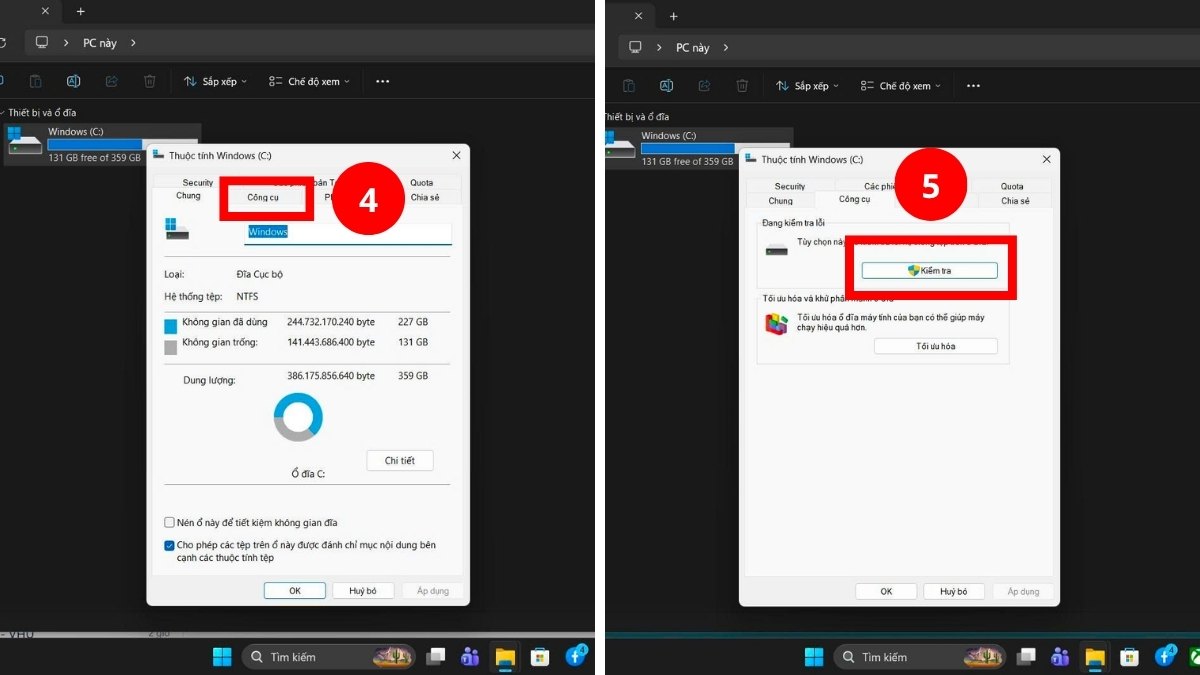Switch to Chia sẻ tab in right dialog

pos(1015,200)
